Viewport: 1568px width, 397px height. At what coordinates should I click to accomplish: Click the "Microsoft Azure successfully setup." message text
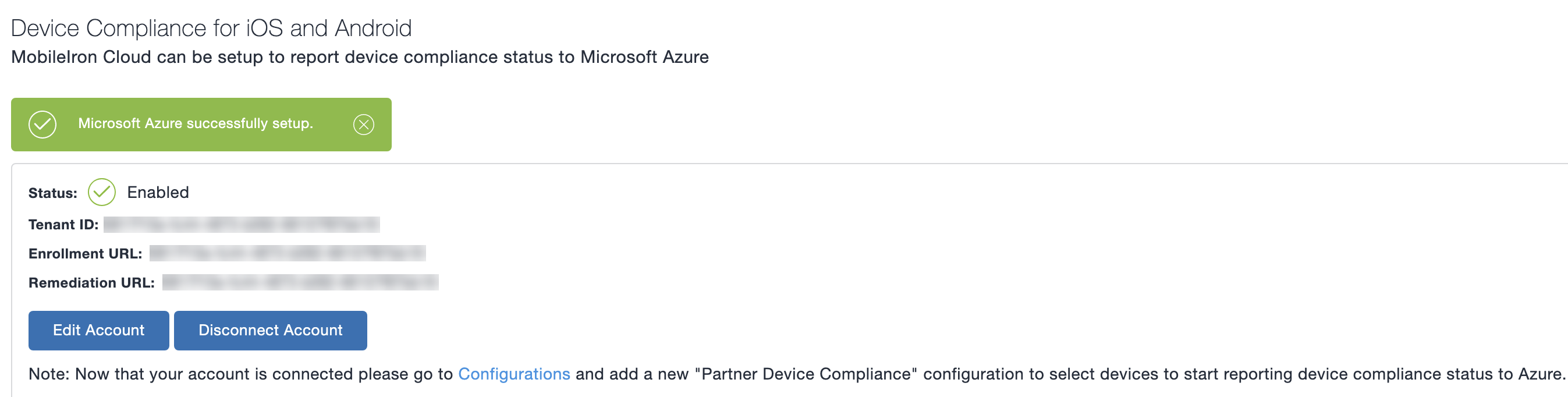coord(196,123)
